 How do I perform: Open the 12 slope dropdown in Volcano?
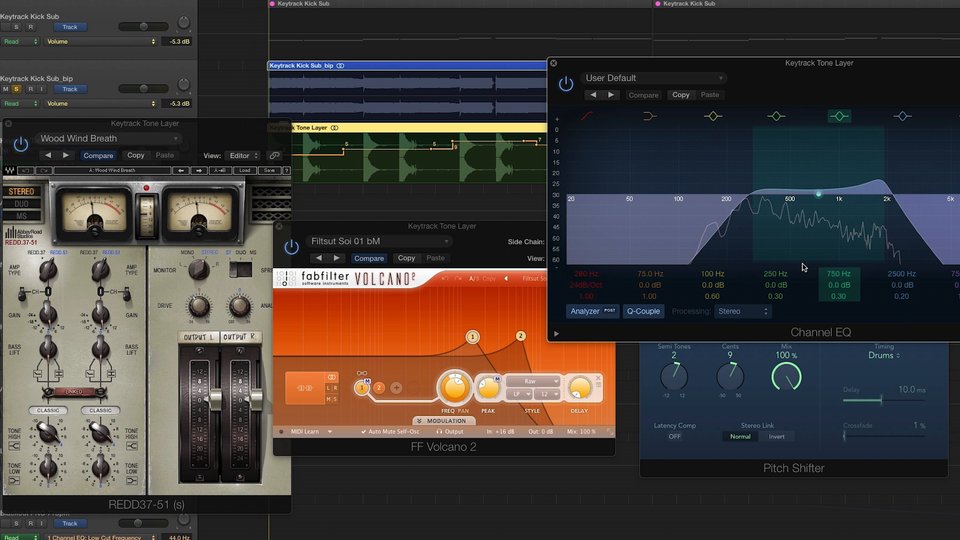pyautogui.click(x=546, y=394)
